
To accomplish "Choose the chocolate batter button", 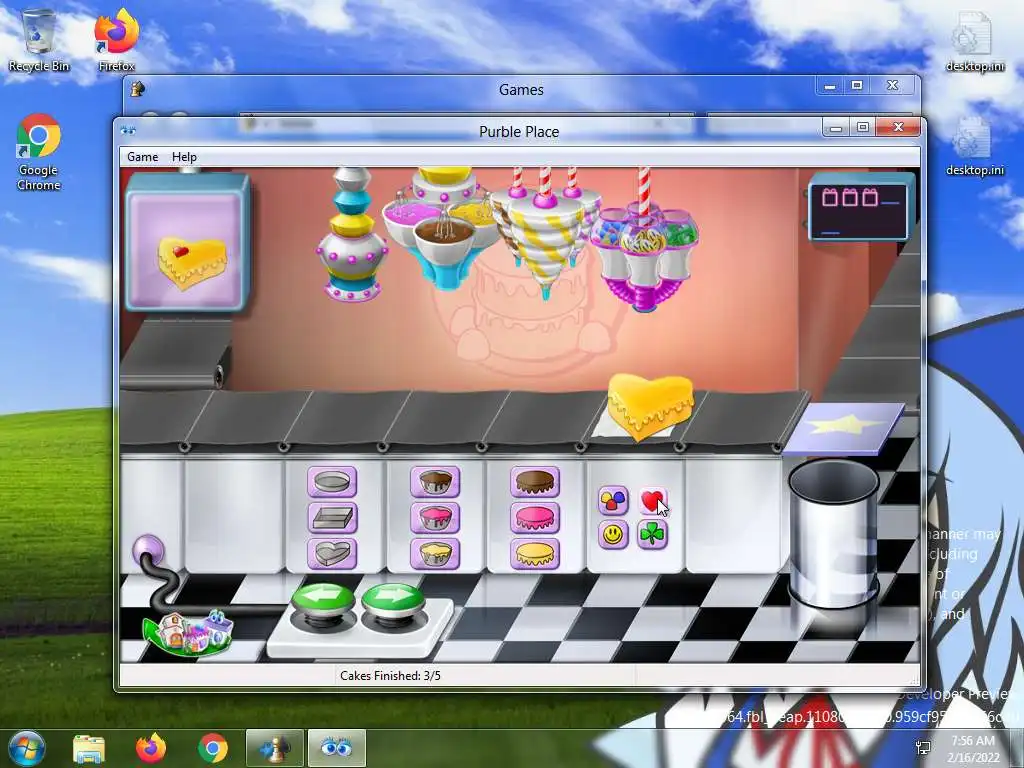I will point(435,482).
